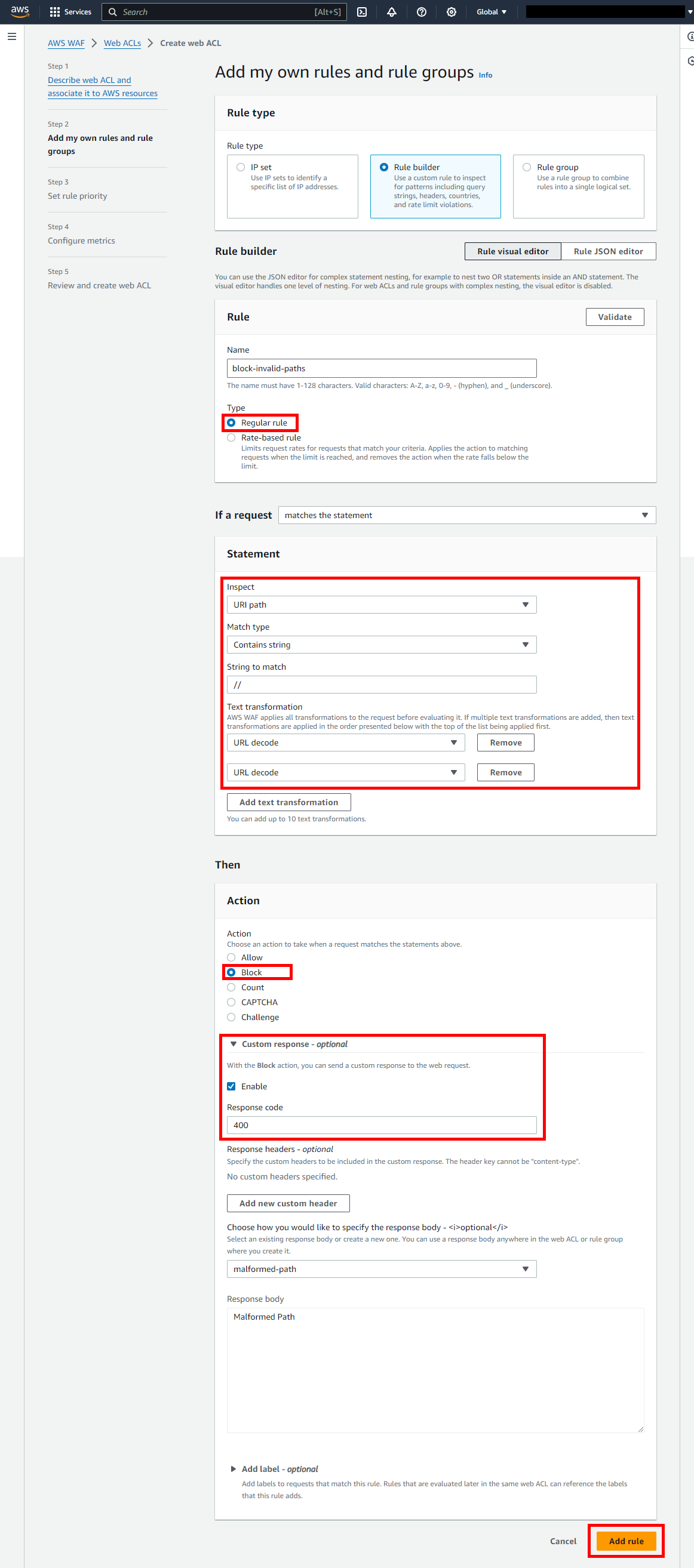Select the IP set rule type
694x1568 pixels.
[x=241, y=167]
